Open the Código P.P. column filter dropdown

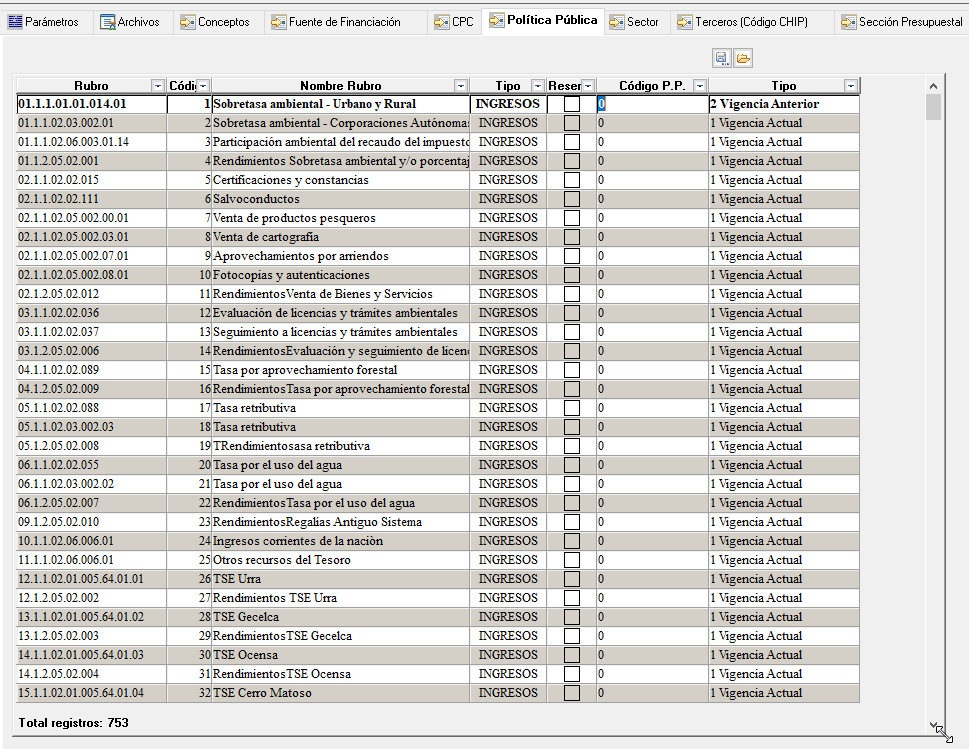[699, 86]
